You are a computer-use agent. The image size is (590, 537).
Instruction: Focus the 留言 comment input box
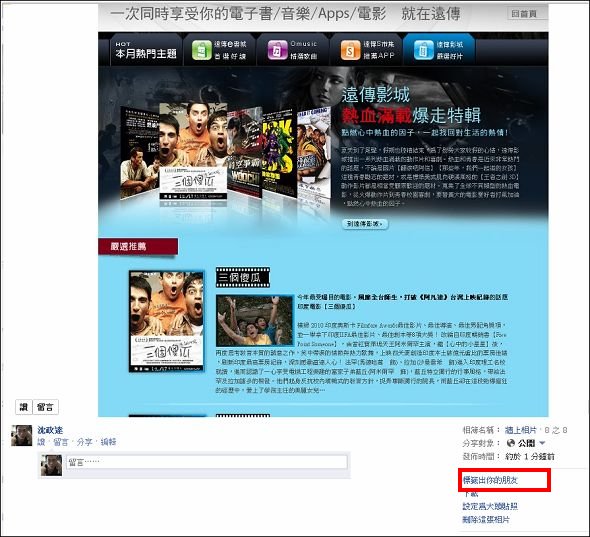(207, 462)
